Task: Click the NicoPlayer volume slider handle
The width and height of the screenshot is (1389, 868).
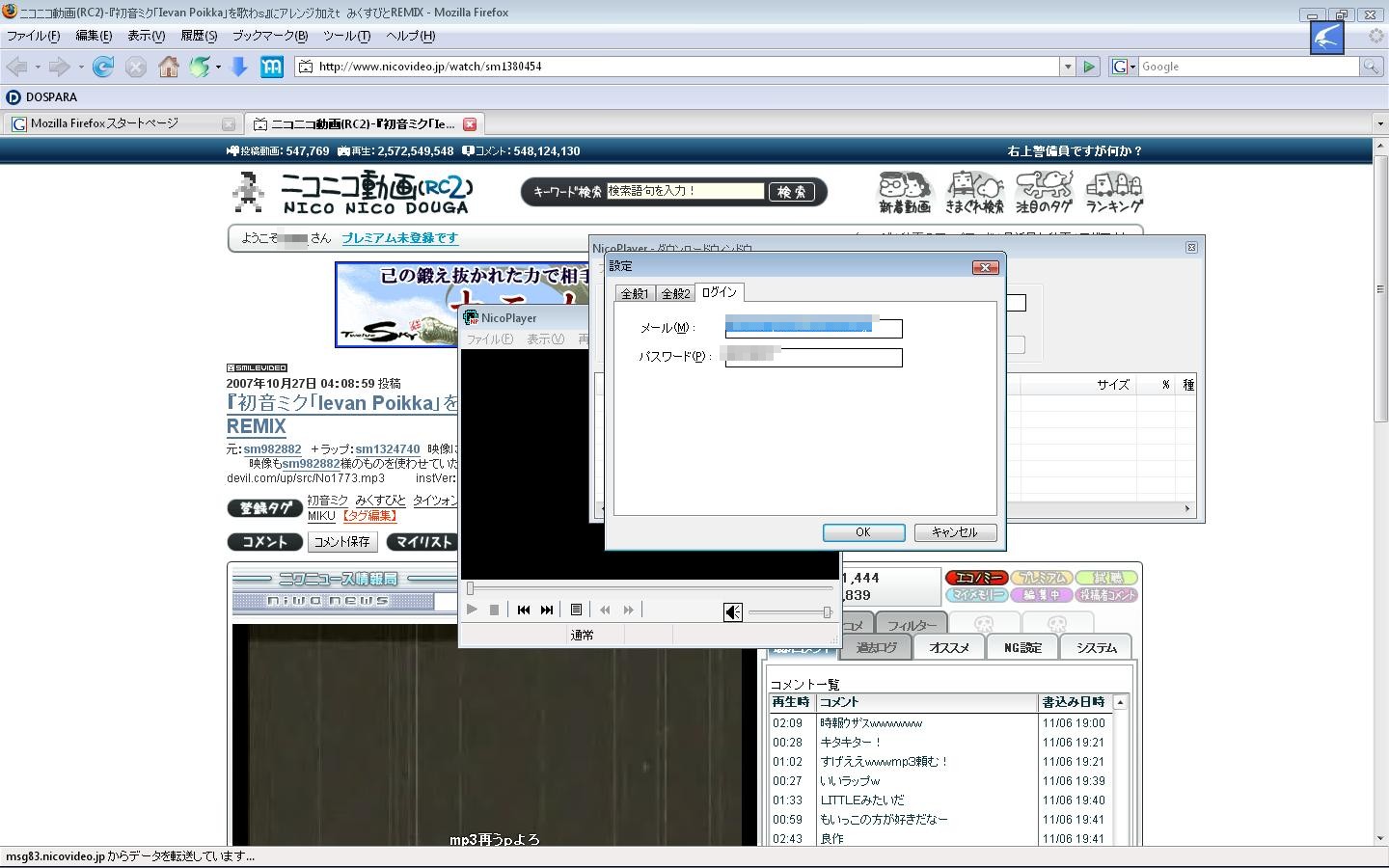Action: pyautogui.click(x=827, y=612)
